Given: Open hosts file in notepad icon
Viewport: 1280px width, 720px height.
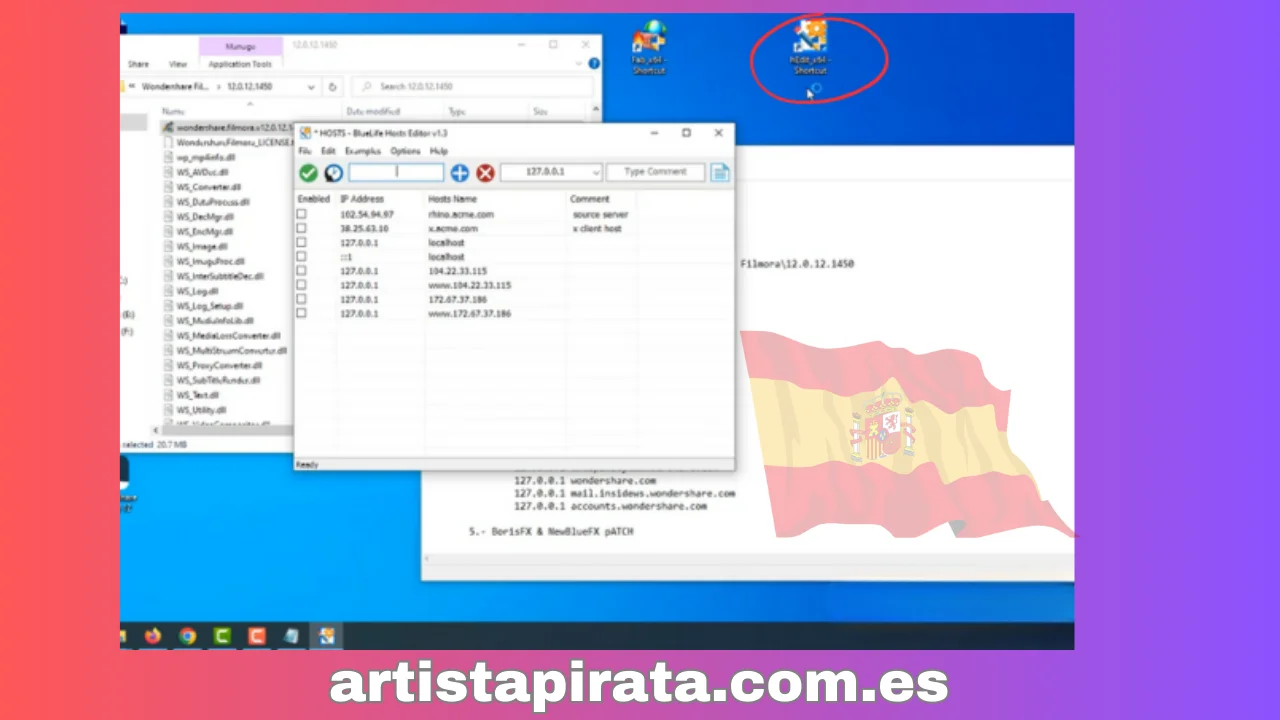Looking at the screenshot, I should click(720, 173).
